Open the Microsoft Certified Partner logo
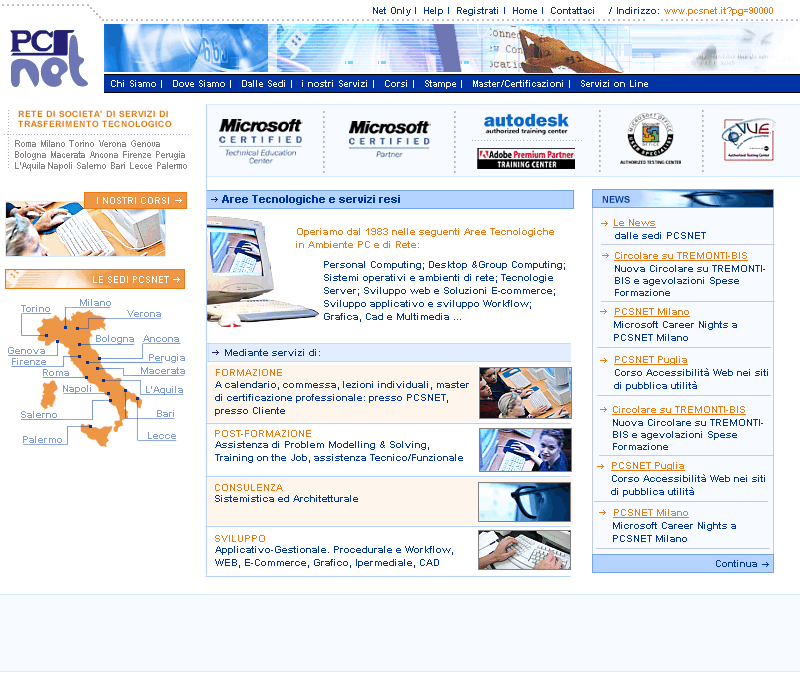 (389, 139)
